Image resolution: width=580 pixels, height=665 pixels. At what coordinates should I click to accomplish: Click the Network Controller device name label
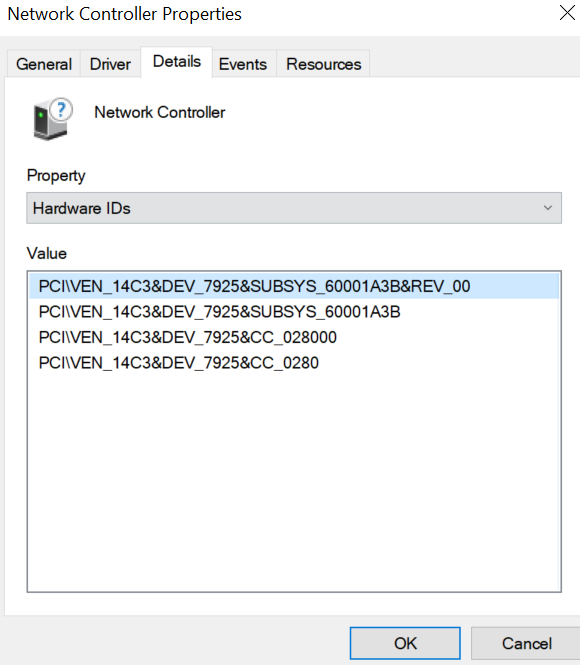point(159,112)
